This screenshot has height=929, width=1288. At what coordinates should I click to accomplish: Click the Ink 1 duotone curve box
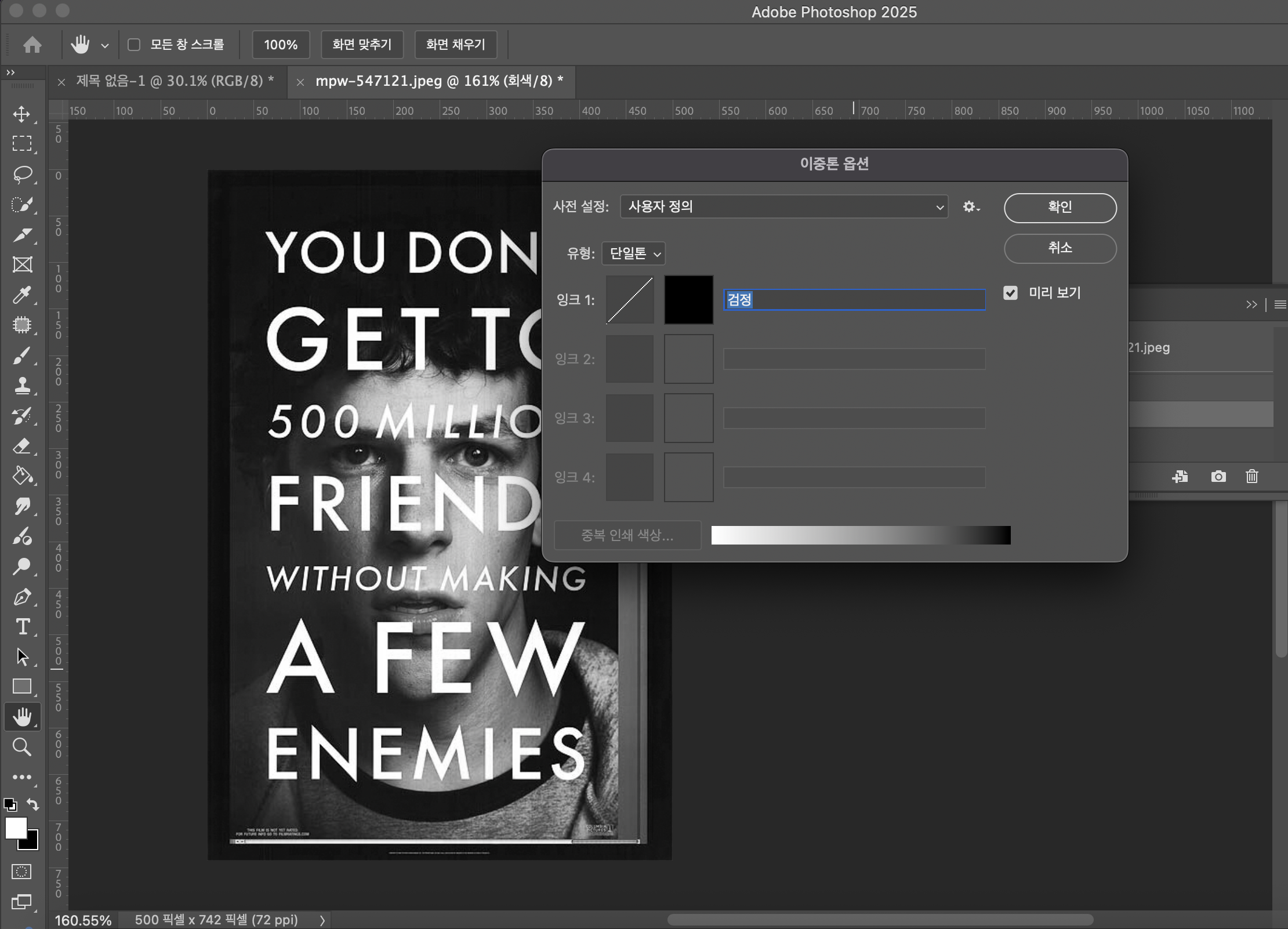click(630, 300)
